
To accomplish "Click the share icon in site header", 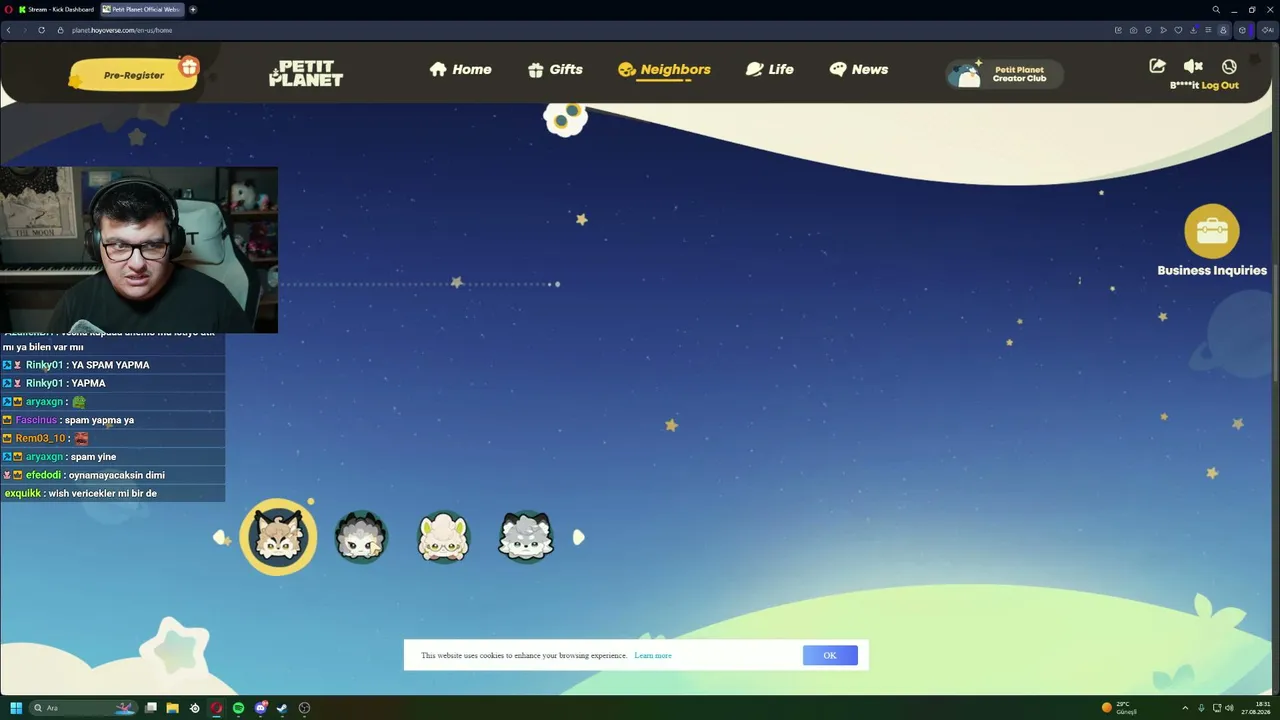I will pos(1157,66).
